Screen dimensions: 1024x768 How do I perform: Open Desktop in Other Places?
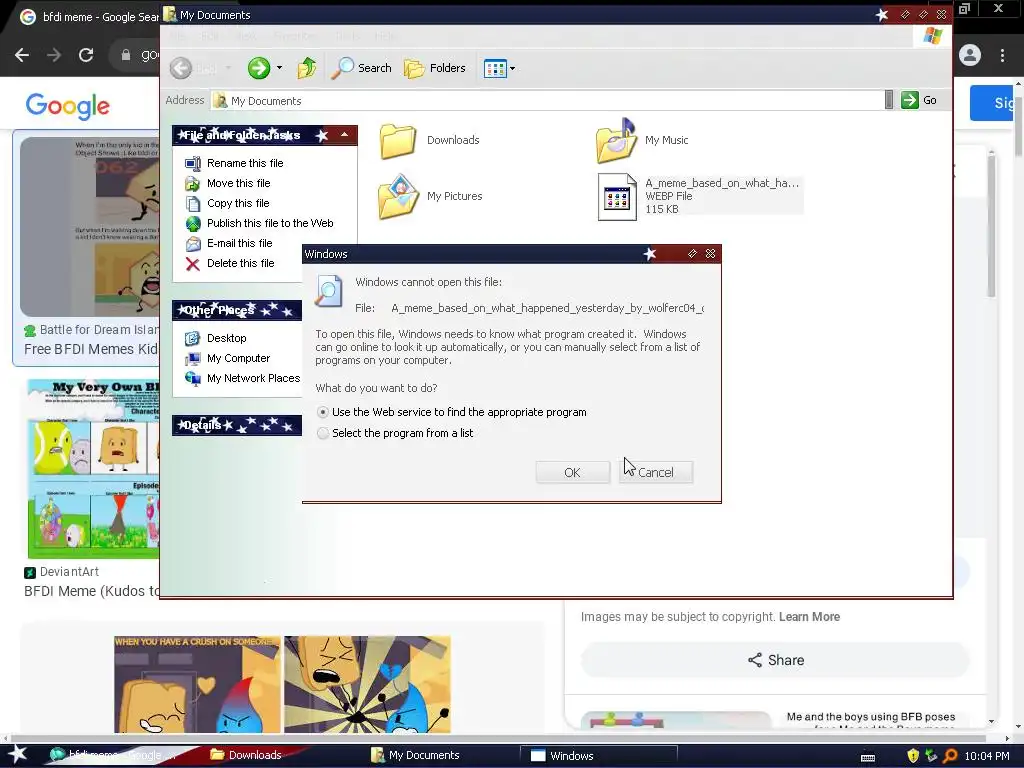click(x=226, y=338)
